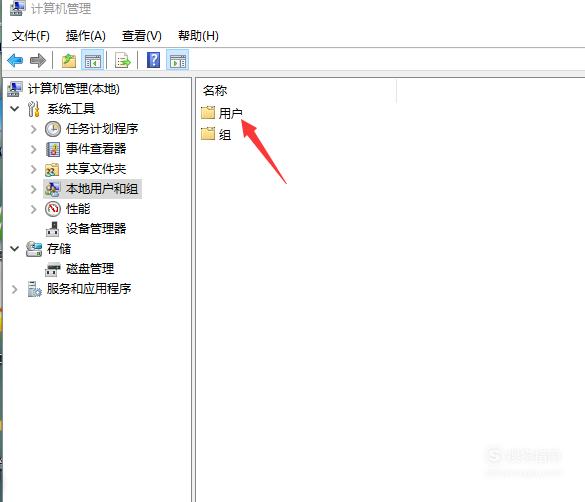Open the Help question mark icon
Viewport: 585px width, 502px height.
point(153,60)
